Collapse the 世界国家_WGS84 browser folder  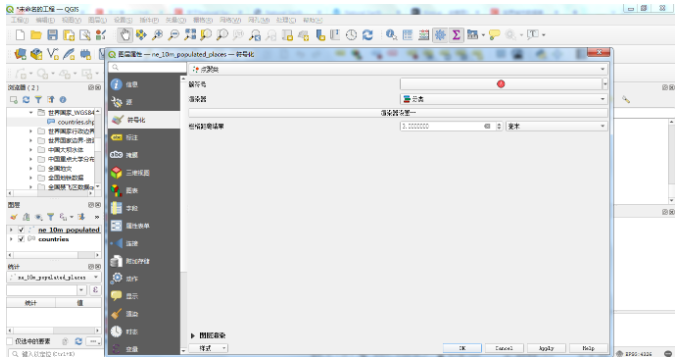(31, 113)
